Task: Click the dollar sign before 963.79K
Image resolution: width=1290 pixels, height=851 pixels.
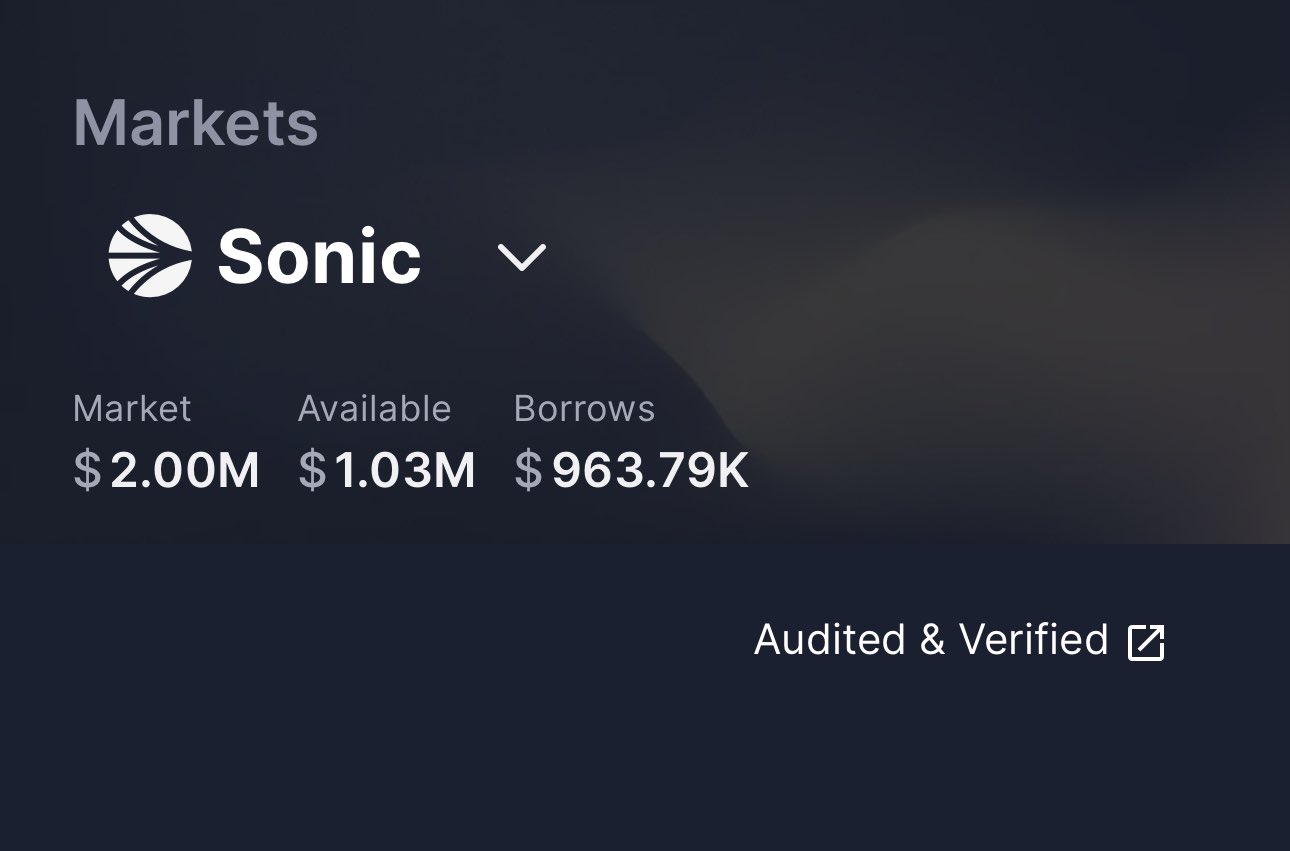Action: (x=528, y=471)
